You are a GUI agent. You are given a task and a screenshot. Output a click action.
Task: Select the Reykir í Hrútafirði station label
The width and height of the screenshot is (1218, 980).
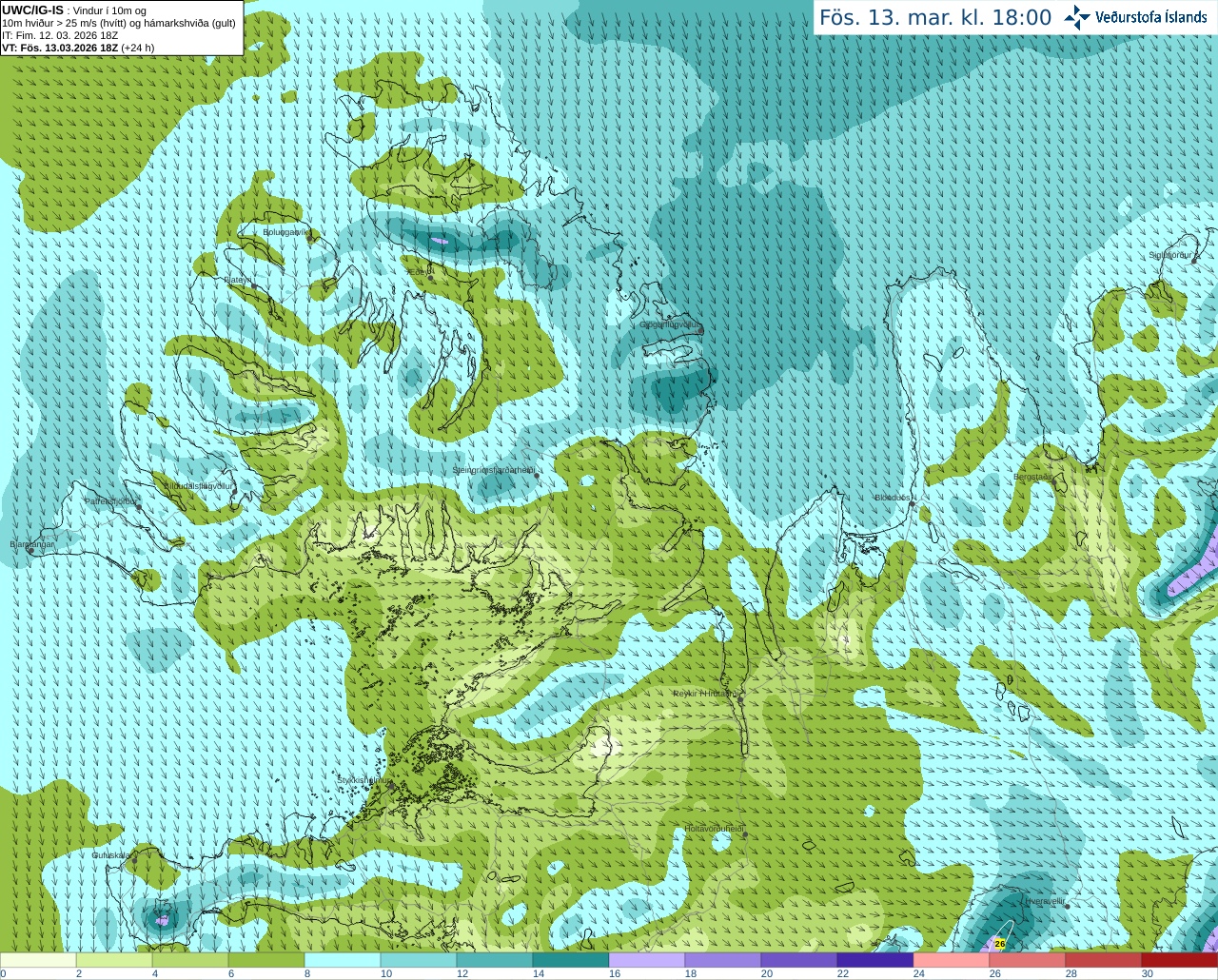(706, 694)
